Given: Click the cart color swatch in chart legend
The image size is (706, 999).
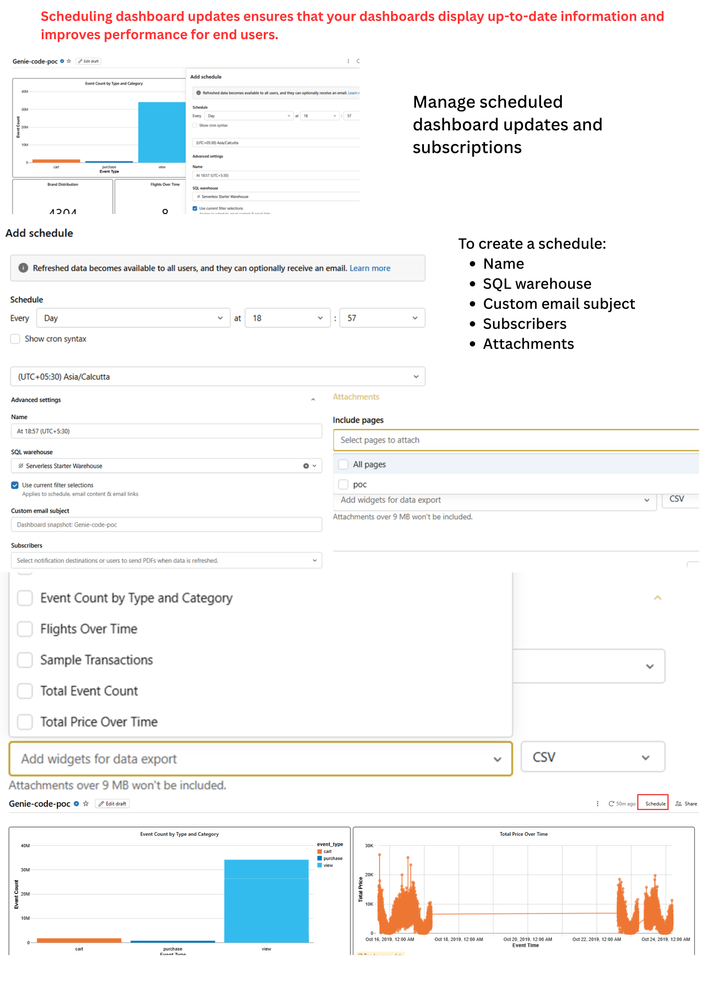Looking at the screenshot, I should point(319,851).
